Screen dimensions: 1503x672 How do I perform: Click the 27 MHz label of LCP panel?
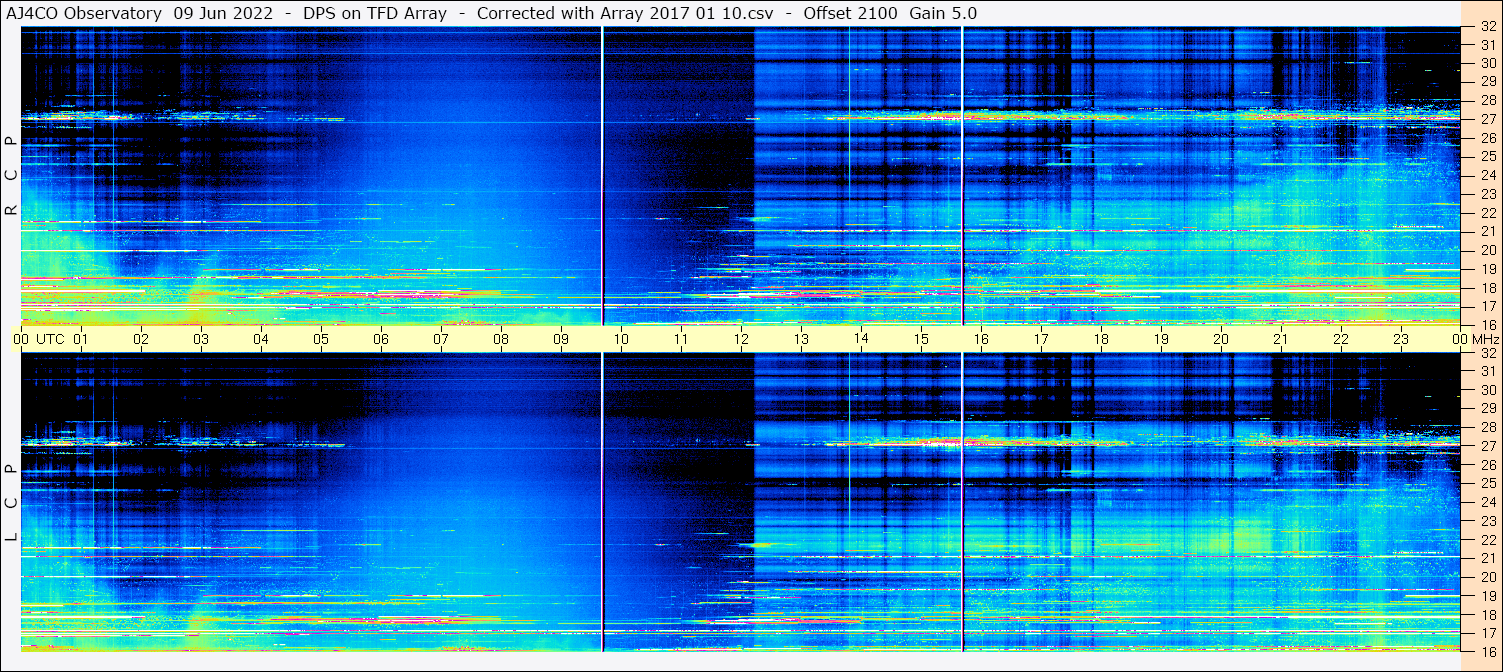1487,446
